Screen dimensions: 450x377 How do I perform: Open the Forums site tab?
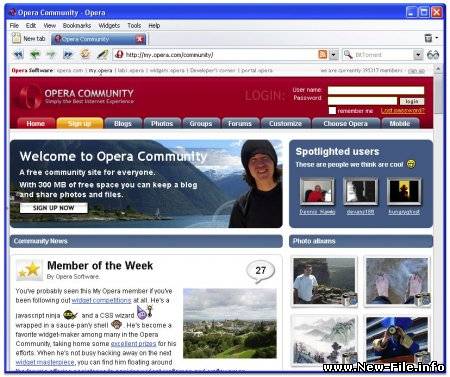pos(240,123)
